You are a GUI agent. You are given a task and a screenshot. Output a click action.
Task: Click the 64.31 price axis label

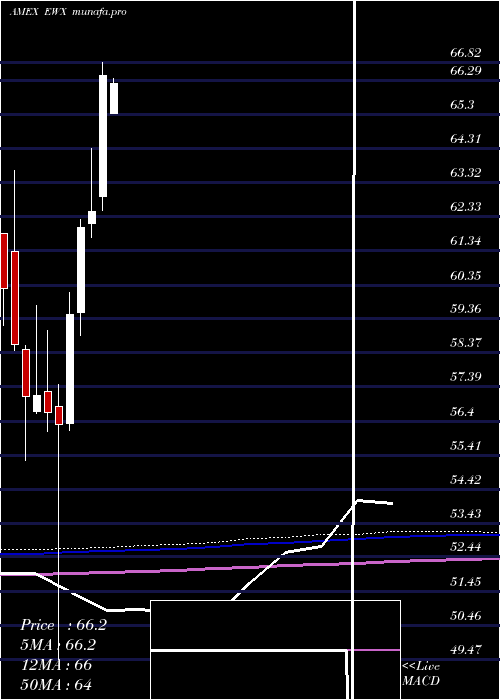point(466,139)
